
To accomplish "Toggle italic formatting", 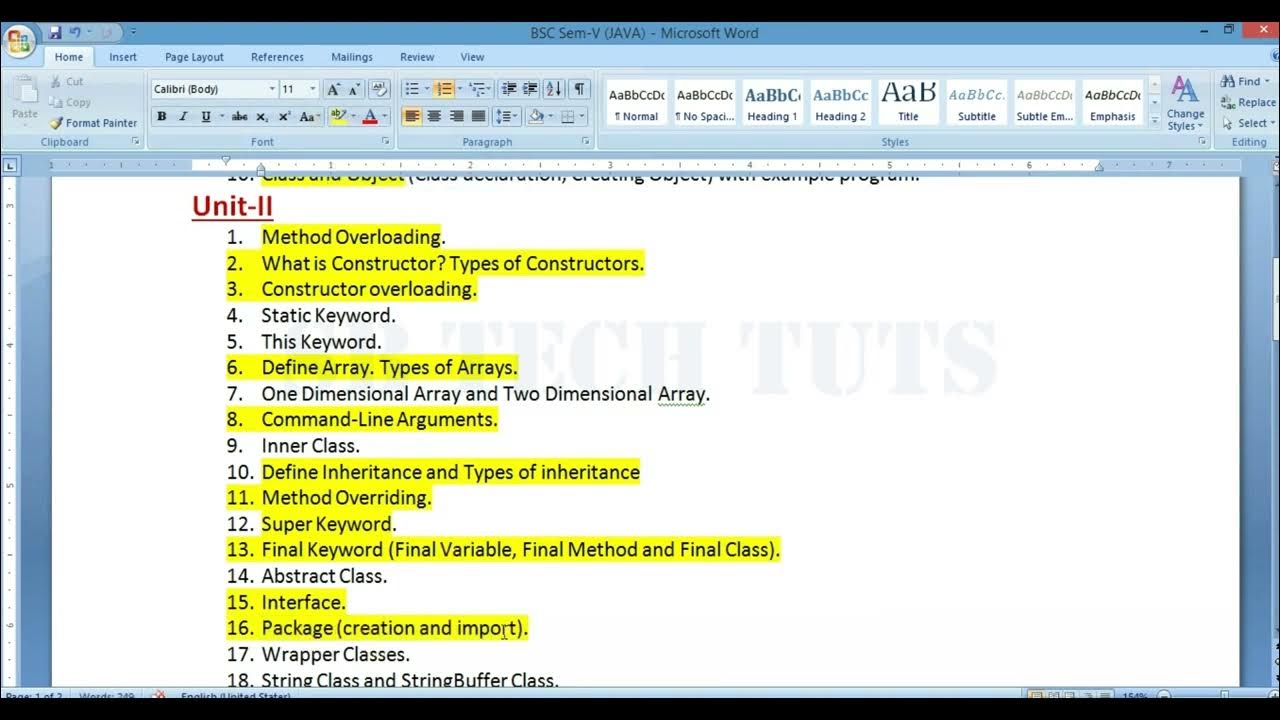I will [183, 117].
